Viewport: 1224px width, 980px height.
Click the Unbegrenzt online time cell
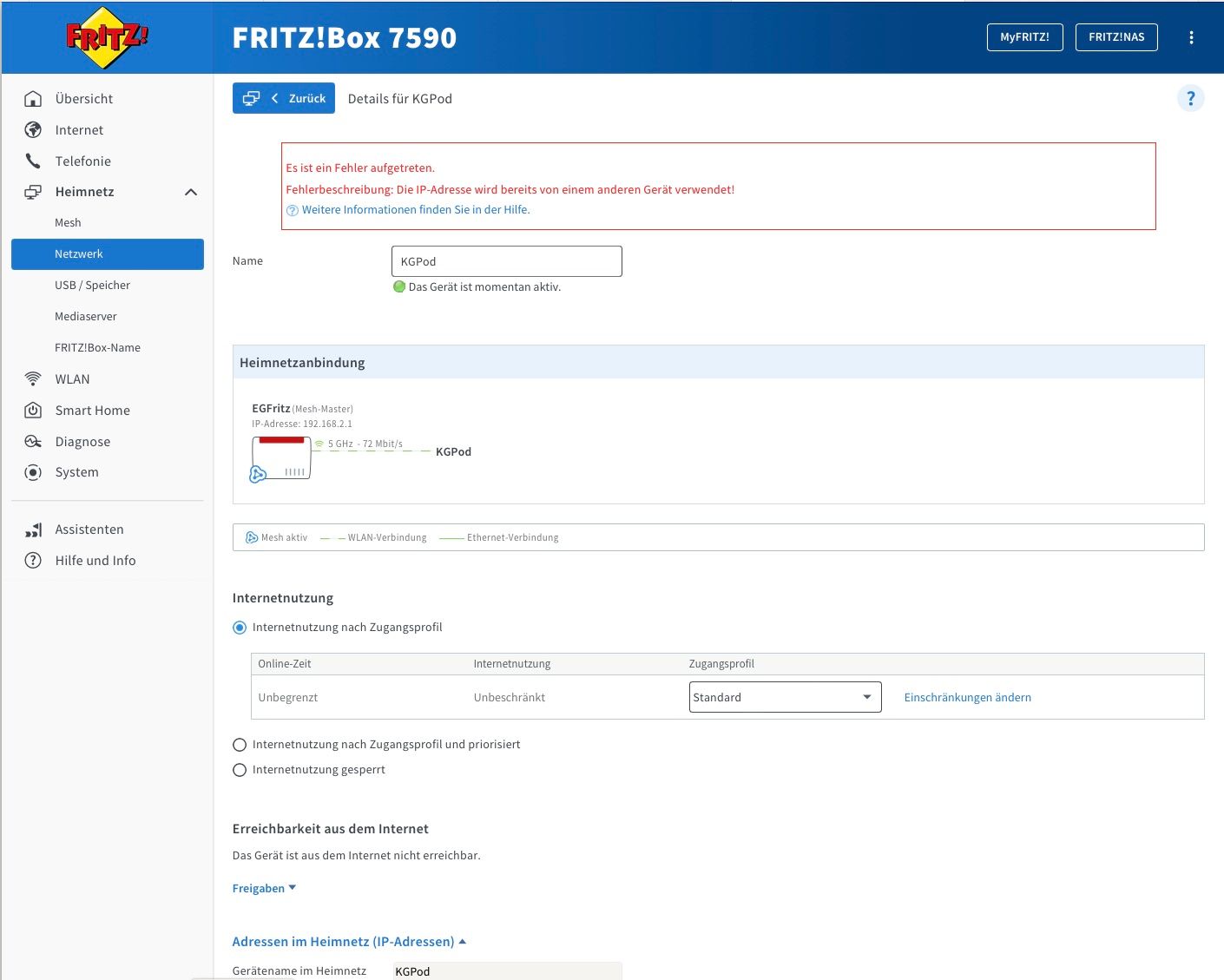288,697
